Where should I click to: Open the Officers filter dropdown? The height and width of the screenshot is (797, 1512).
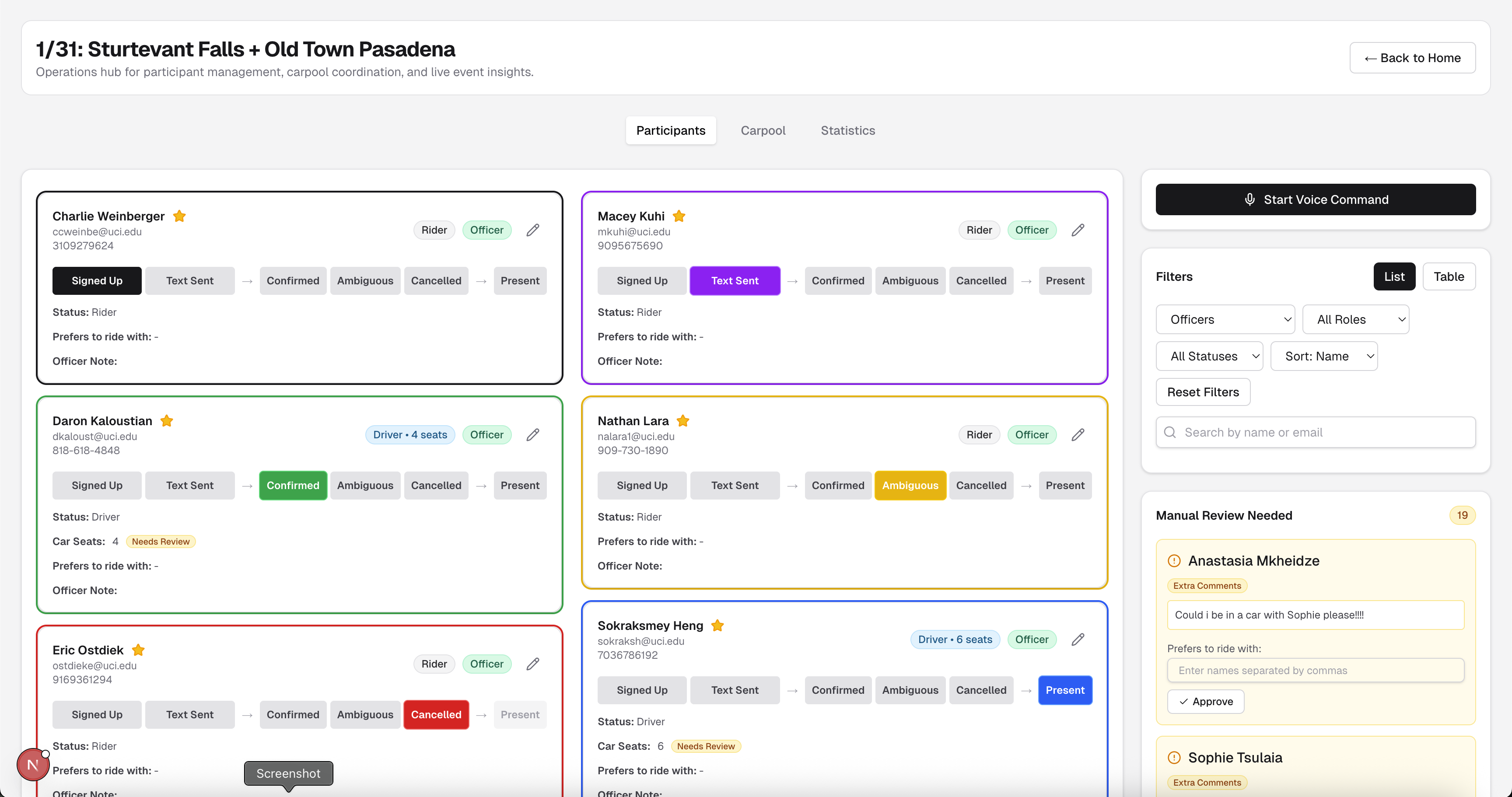point(1225,319)
